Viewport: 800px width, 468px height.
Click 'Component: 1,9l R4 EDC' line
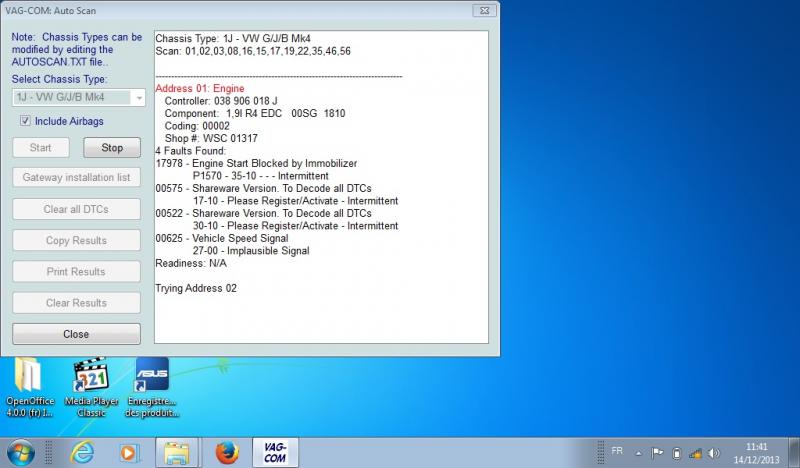[255, 113]
